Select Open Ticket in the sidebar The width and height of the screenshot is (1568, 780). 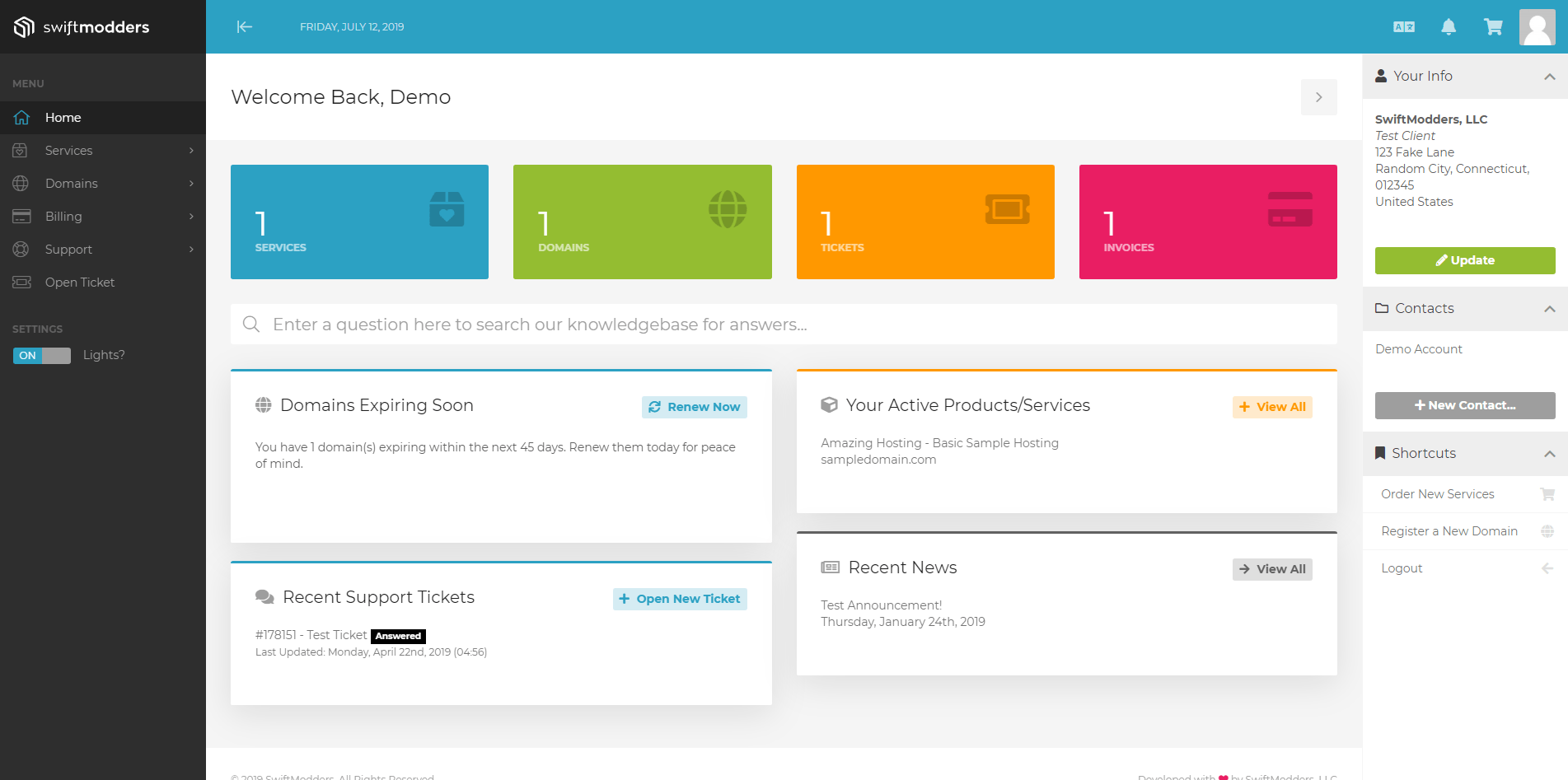79,282
